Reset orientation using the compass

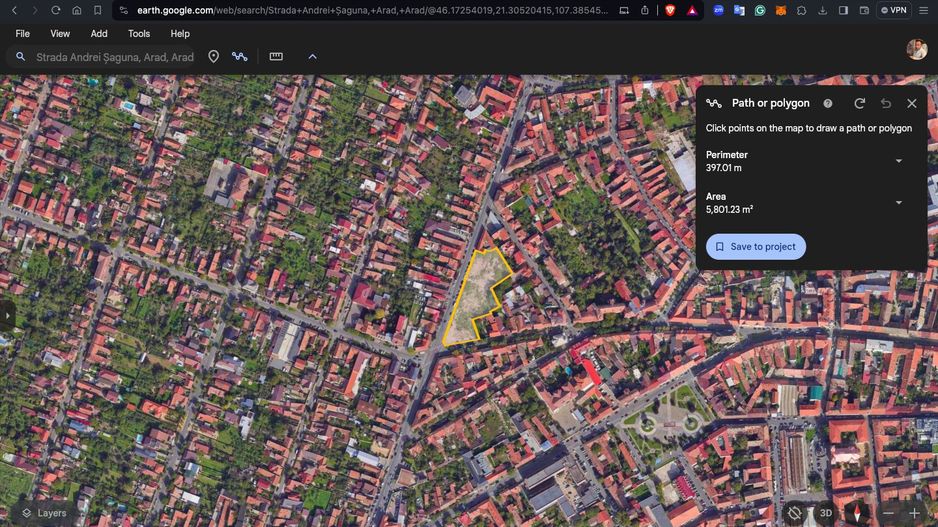[x=857, y=513]
